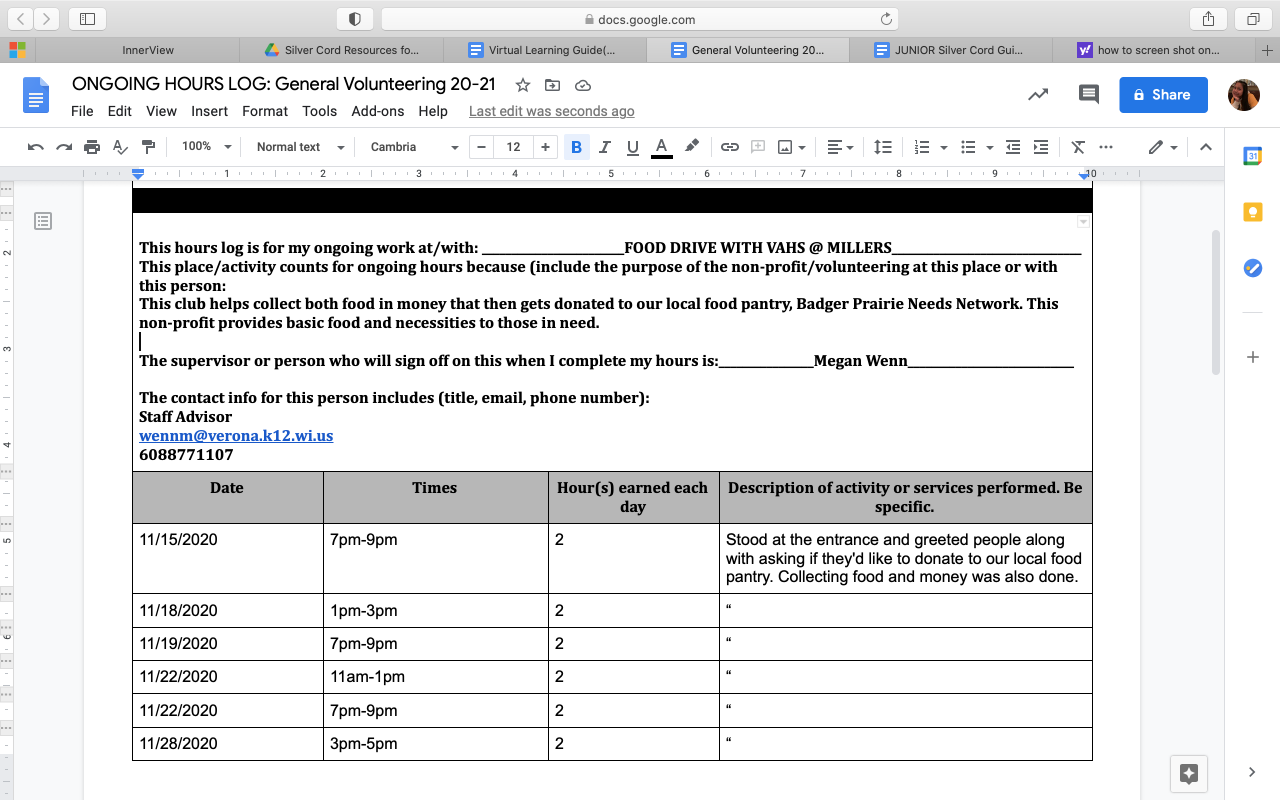Decrease the font size

point(482,147)
